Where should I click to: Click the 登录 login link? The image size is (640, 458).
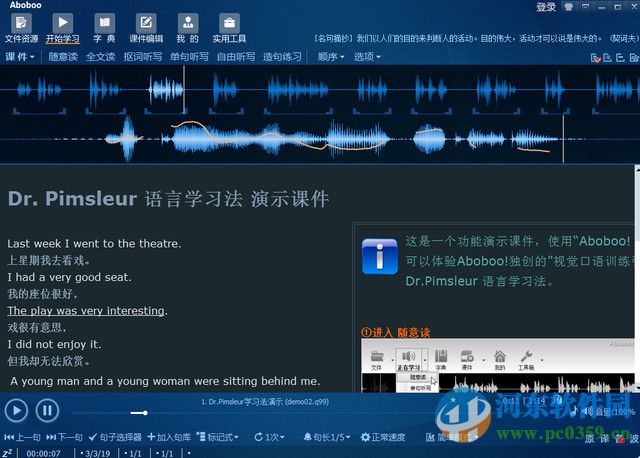pos(546,7)
